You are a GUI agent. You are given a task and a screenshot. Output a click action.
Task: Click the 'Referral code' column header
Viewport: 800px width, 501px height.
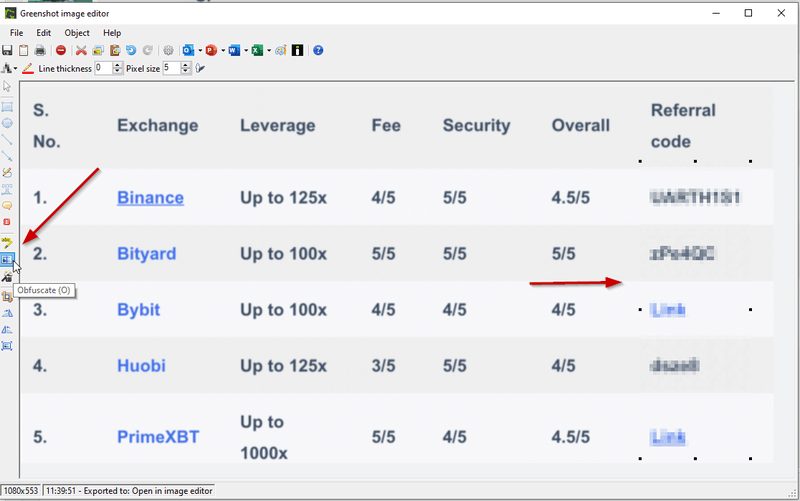(683, 126)
